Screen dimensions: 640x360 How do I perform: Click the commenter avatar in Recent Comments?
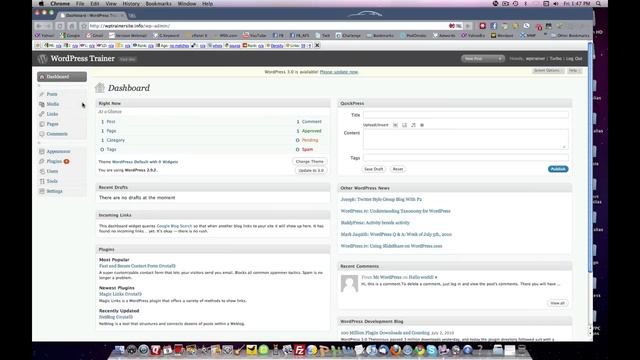pyautogui.click(x=349, y=284)
